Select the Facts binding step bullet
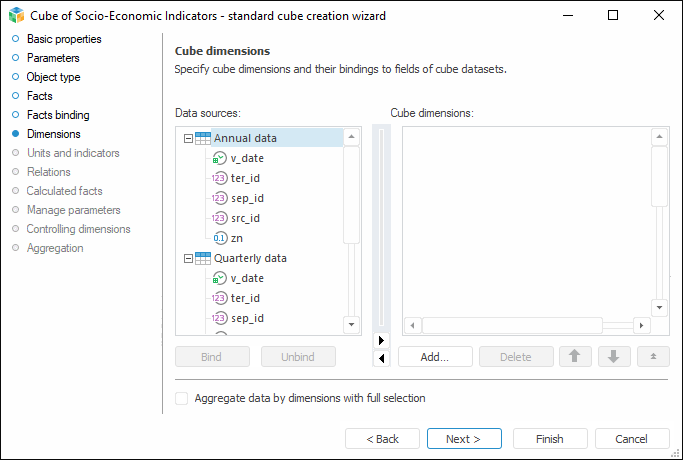 [15, 115]
